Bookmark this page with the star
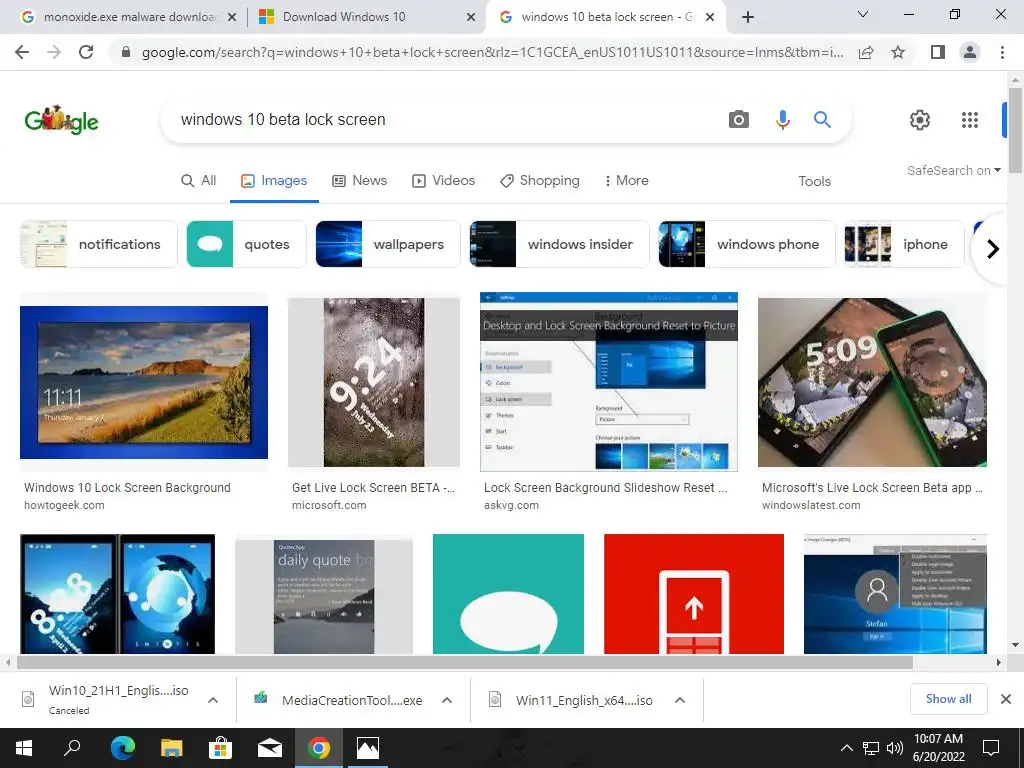 coord(898,52)
